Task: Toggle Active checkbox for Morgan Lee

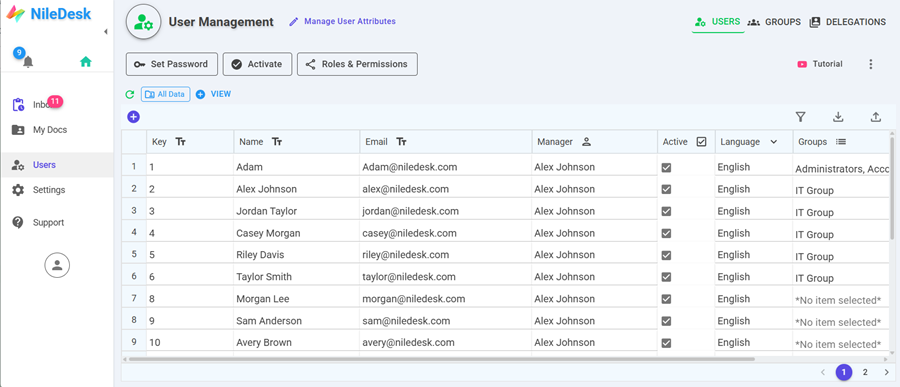Action: (x=666, y=299)
